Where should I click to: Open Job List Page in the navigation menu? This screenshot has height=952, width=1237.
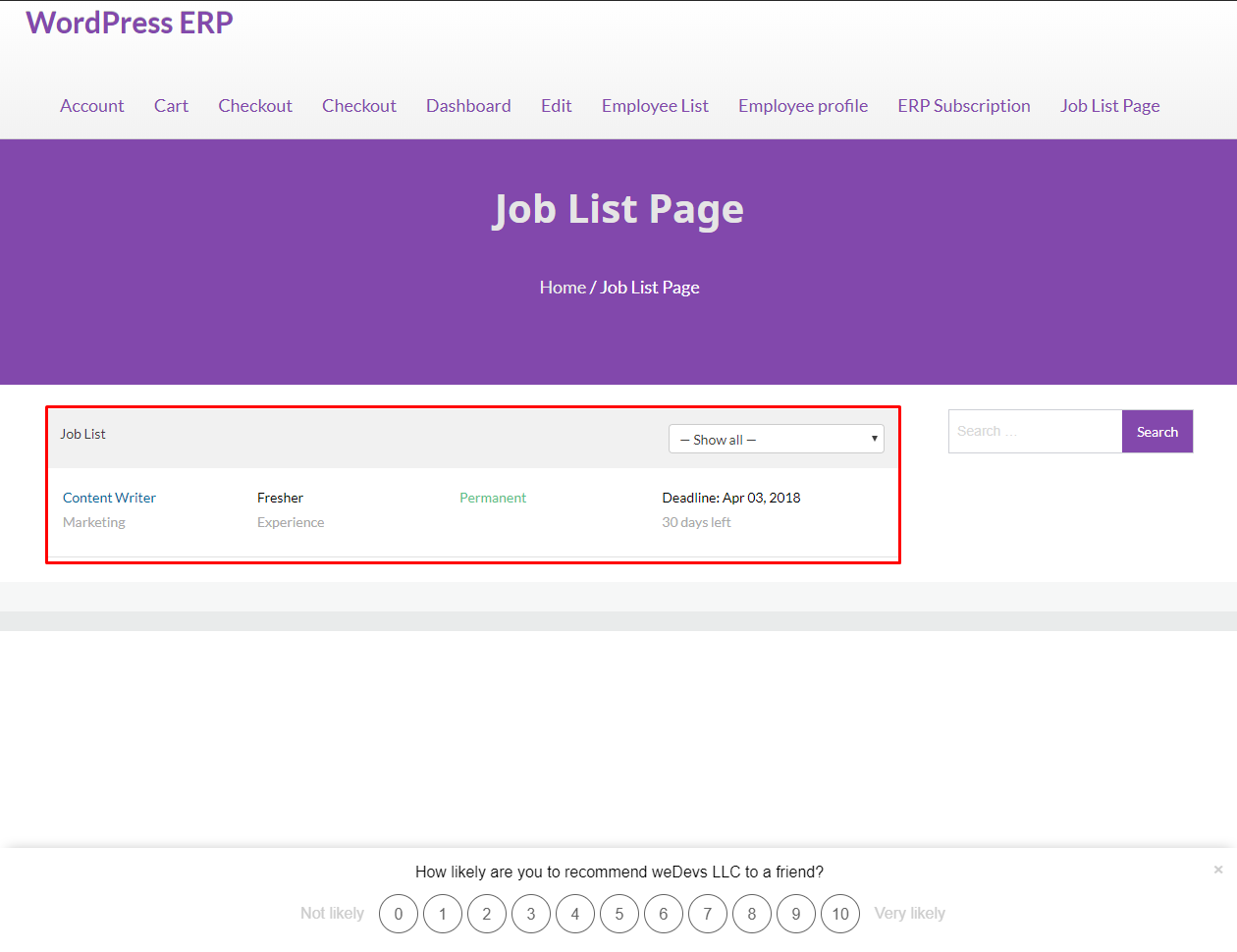coord(1110,106)
